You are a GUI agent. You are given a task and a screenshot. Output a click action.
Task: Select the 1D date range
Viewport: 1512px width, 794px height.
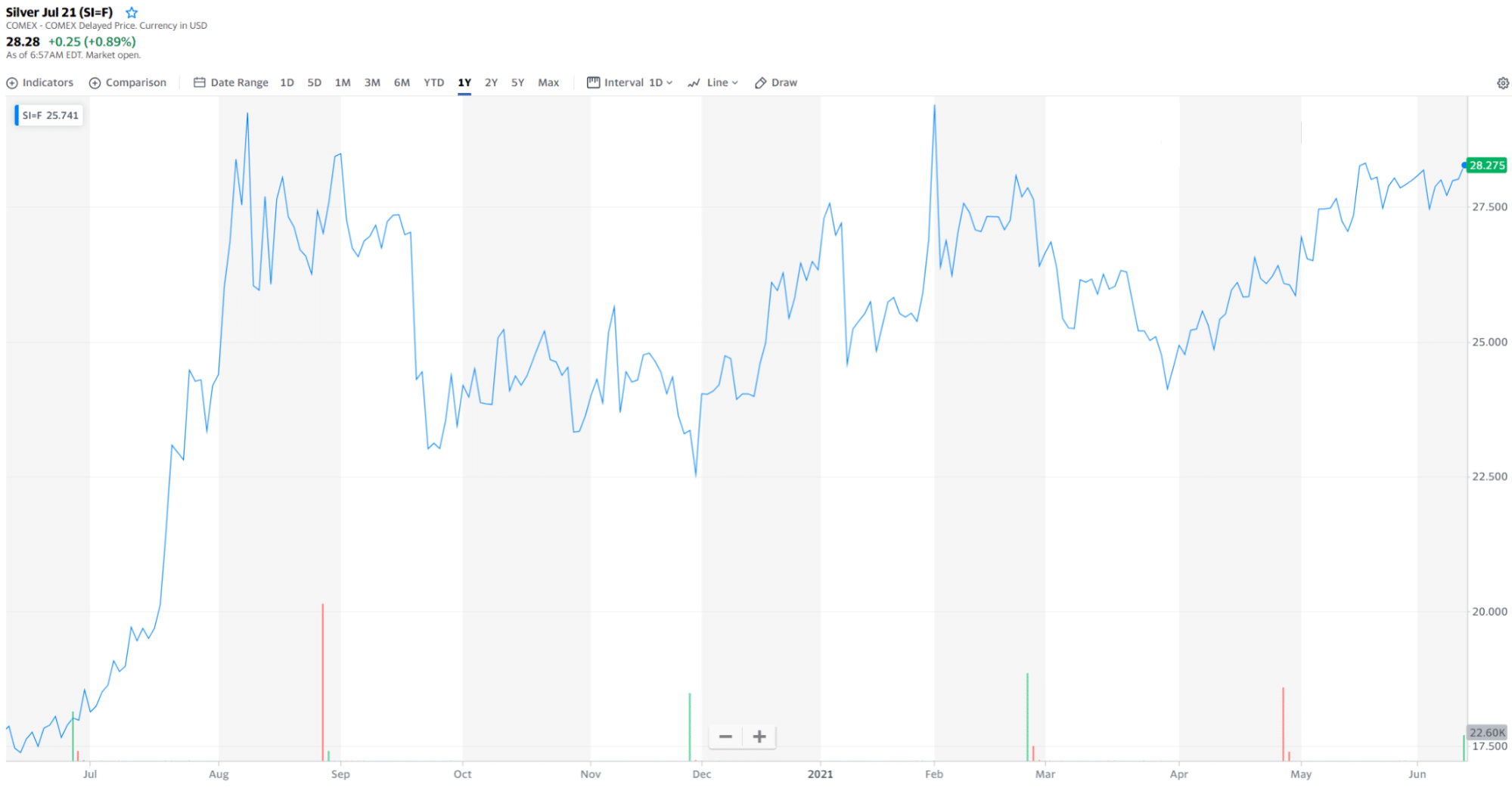287,82
